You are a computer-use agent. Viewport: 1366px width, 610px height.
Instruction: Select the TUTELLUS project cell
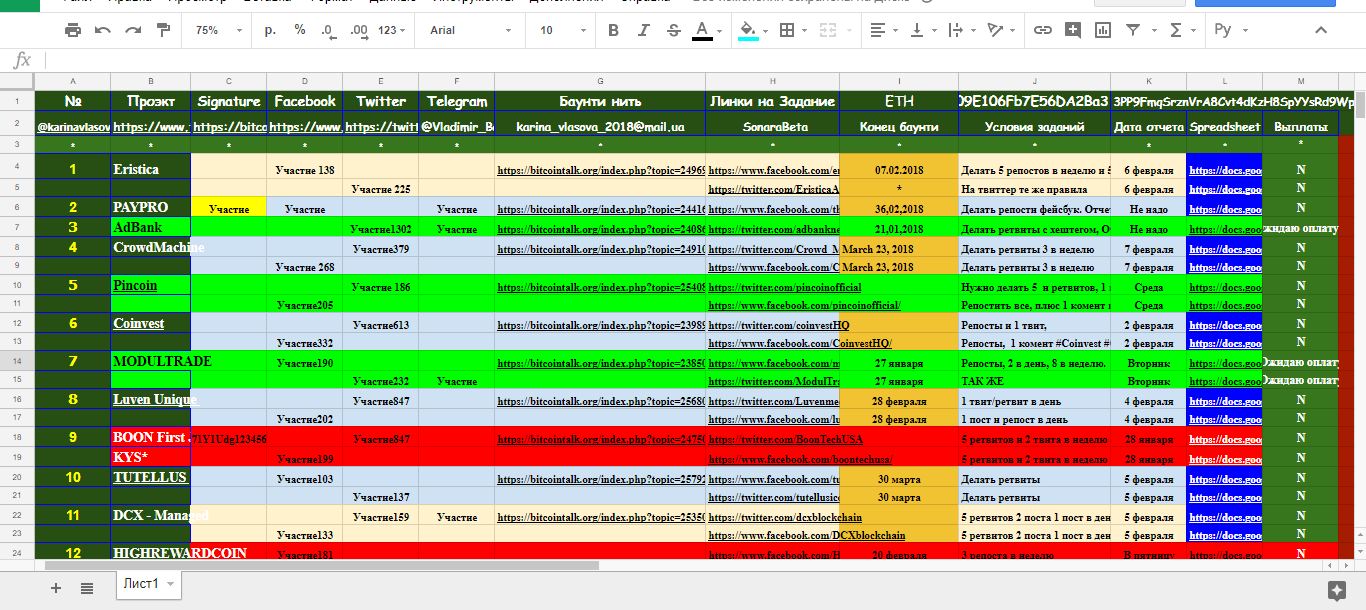150,478
